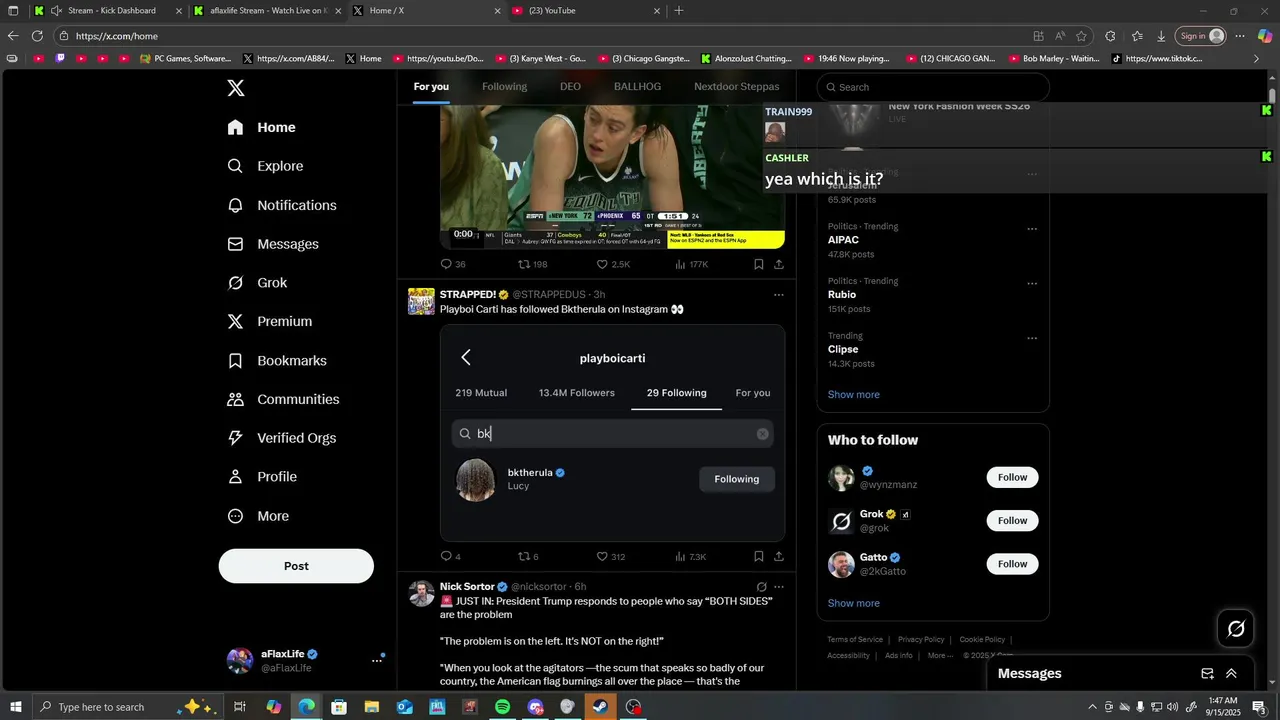Image resolution: width=1280 pixels, height=720 pixels.
Task: Switch to the For you tab
Action: click(x=431, y=87)
